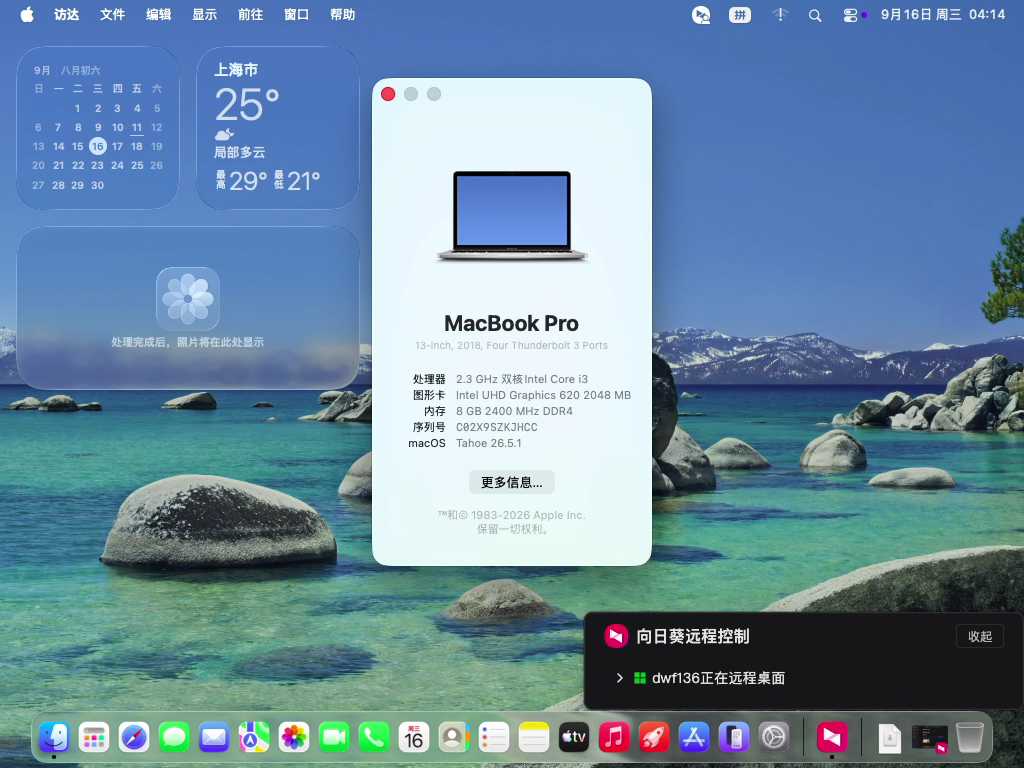The width and height of the screenshot is (1024, 768).
Task: Switch input method via 拼 icon
Action: [x=740, y=15]
